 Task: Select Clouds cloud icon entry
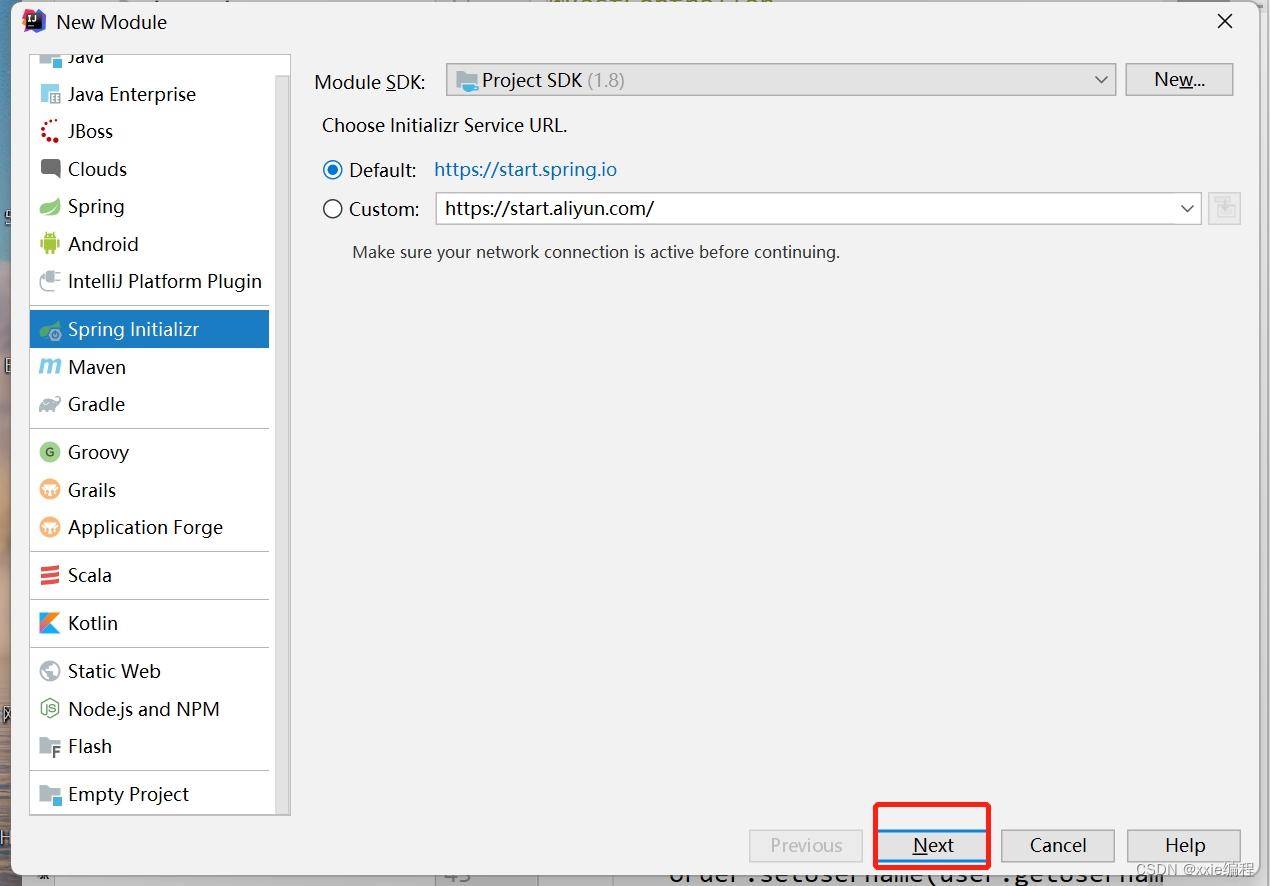(x=50, y=169)
